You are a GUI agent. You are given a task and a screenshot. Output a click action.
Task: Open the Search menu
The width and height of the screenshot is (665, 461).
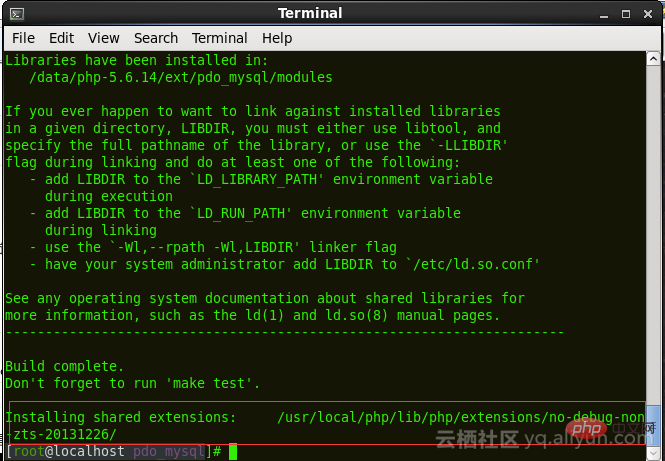click(156, 38)
